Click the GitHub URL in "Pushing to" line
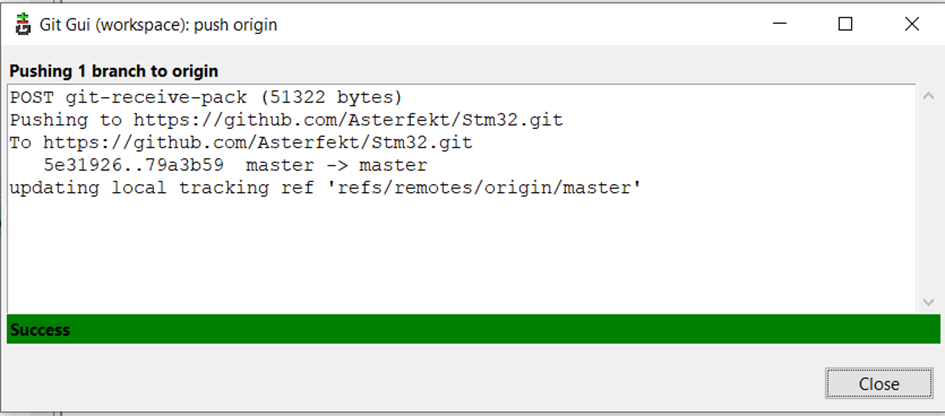The height and width of the screenshot is (416, 945). 348,120
